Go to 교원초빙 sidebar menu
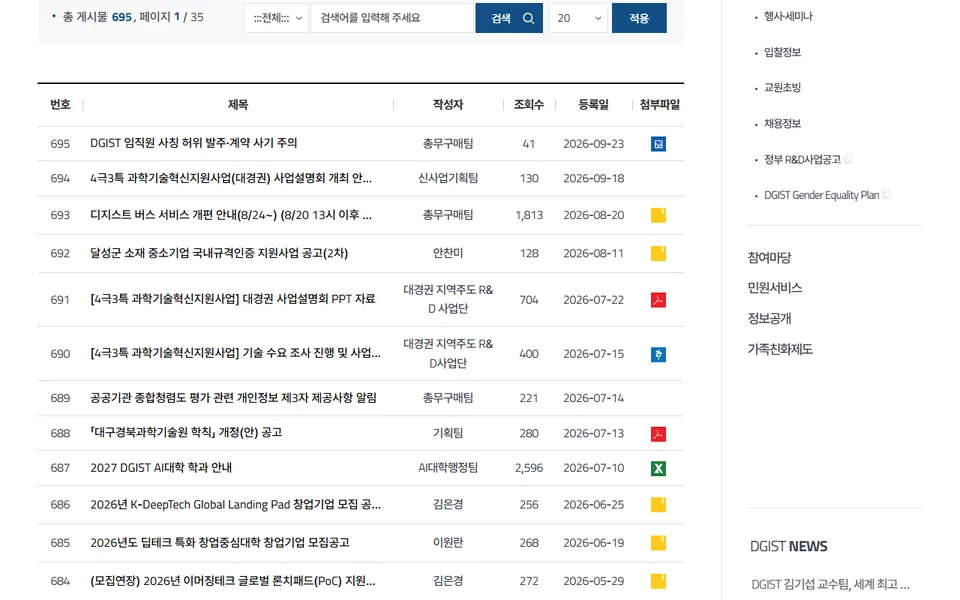The image size is (960, 600). pyautogui.click(x=782, y=88)
